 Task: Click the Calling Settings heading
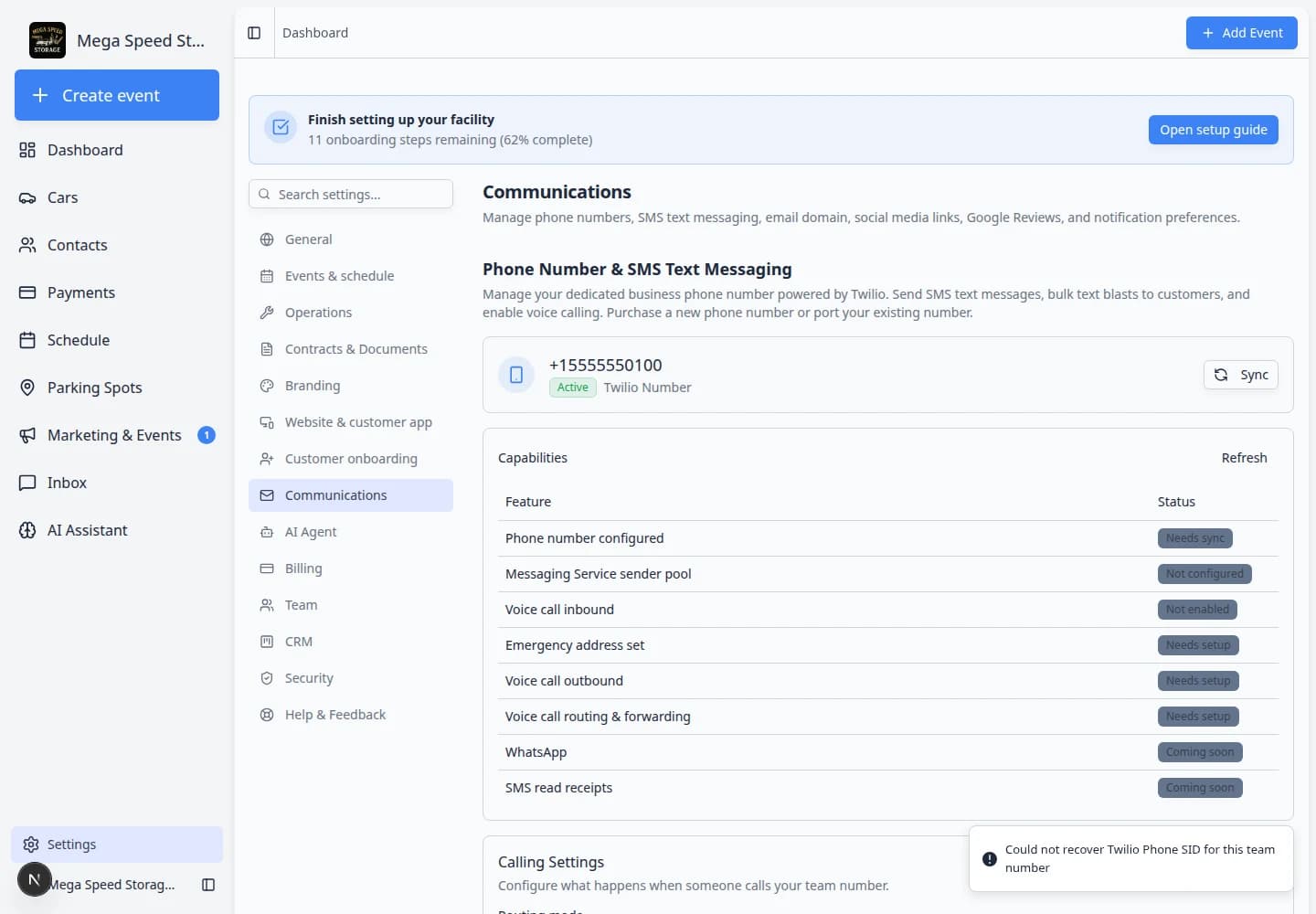tap(551, 862)
